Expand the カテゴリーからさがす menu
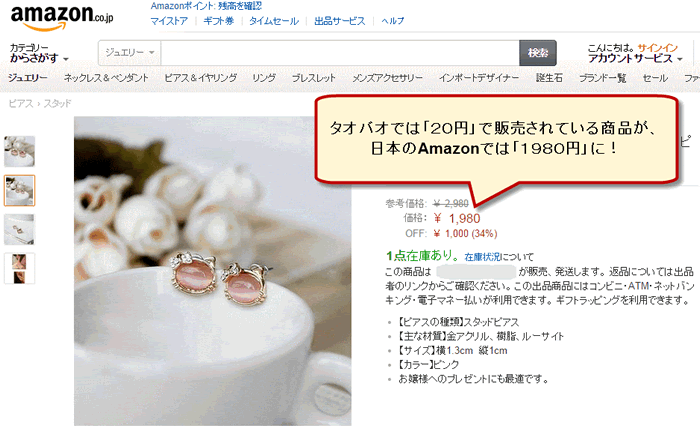 [x=39, y=53]
